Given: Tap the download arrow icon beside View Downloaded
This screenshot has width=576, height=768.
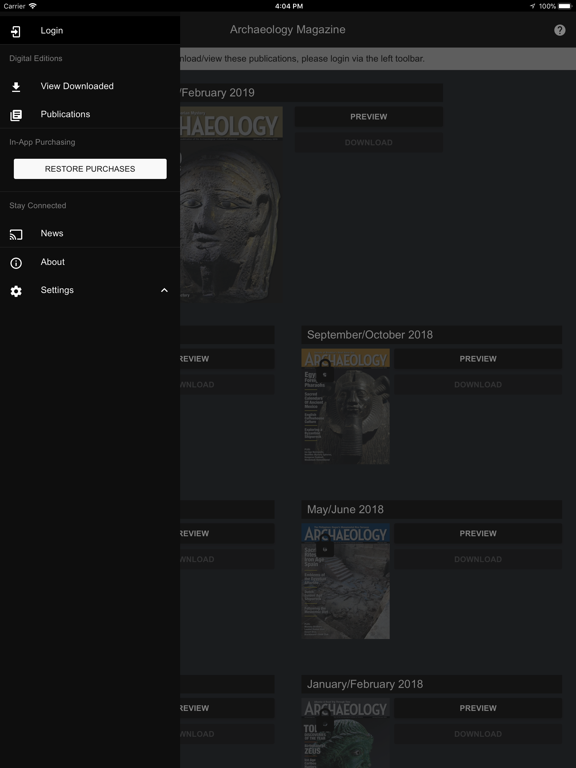Looking at the screenshot, I should point(16,87).
